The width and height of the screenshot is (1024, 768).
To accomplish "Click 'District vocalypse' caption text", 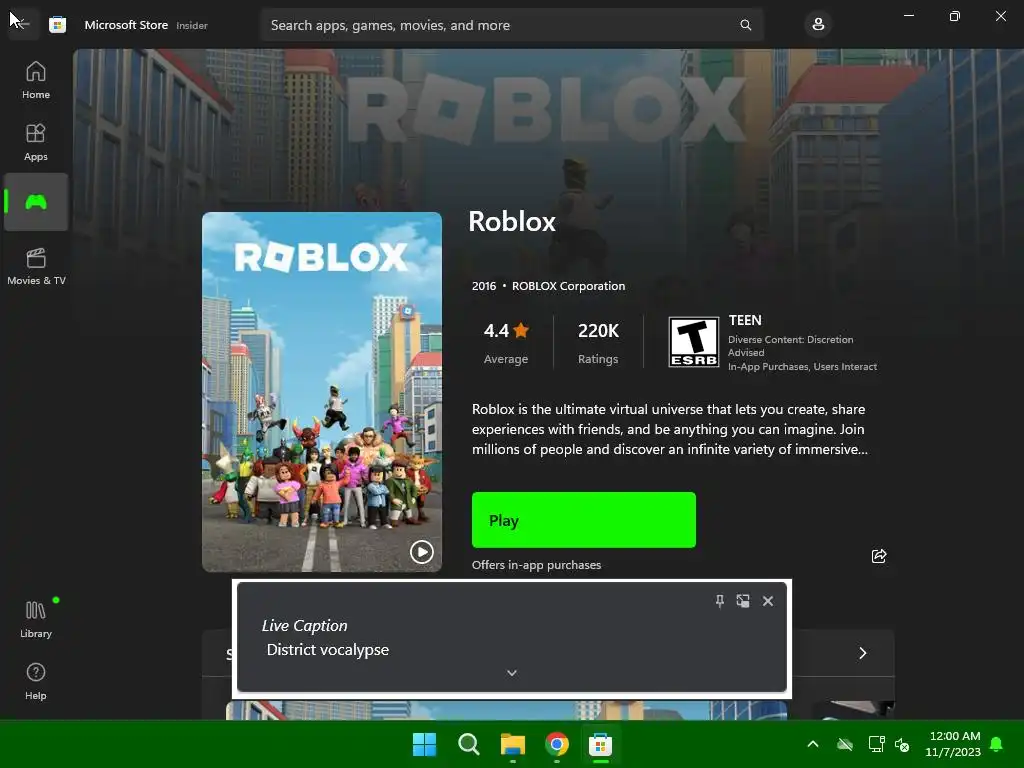I will 328,650.
